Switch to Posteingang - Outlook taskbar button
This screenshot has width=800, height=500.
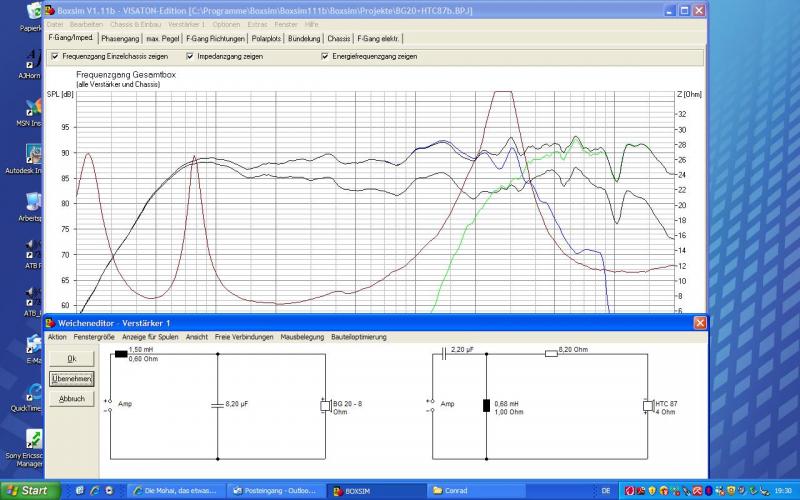(276, 491)
